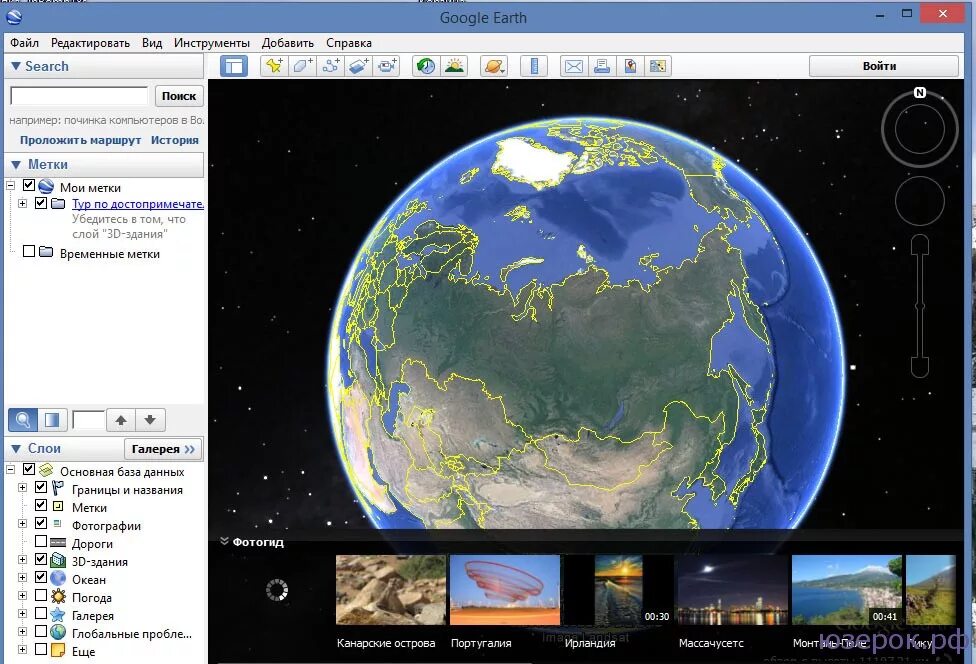
Task: Open Проложить маршрут link
Action: (80, 140)
